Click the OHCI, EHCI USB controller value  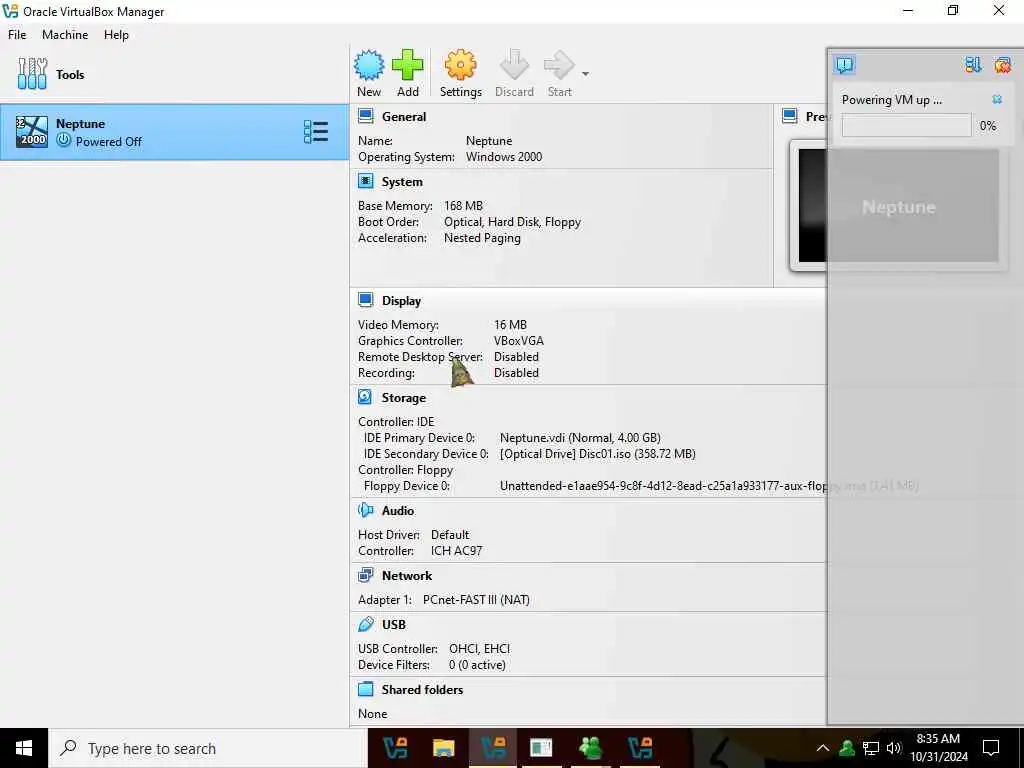click(479, 648)
